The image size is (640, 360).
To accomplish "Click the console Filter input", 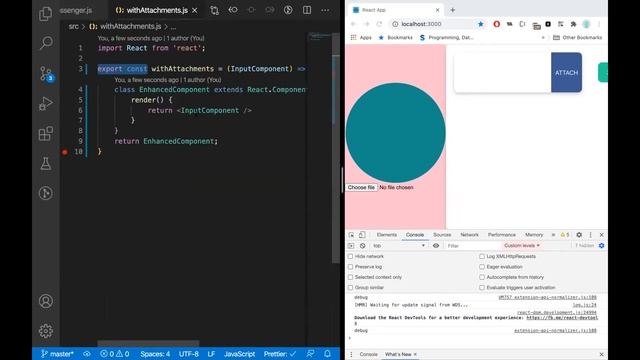I will point(472,246).
